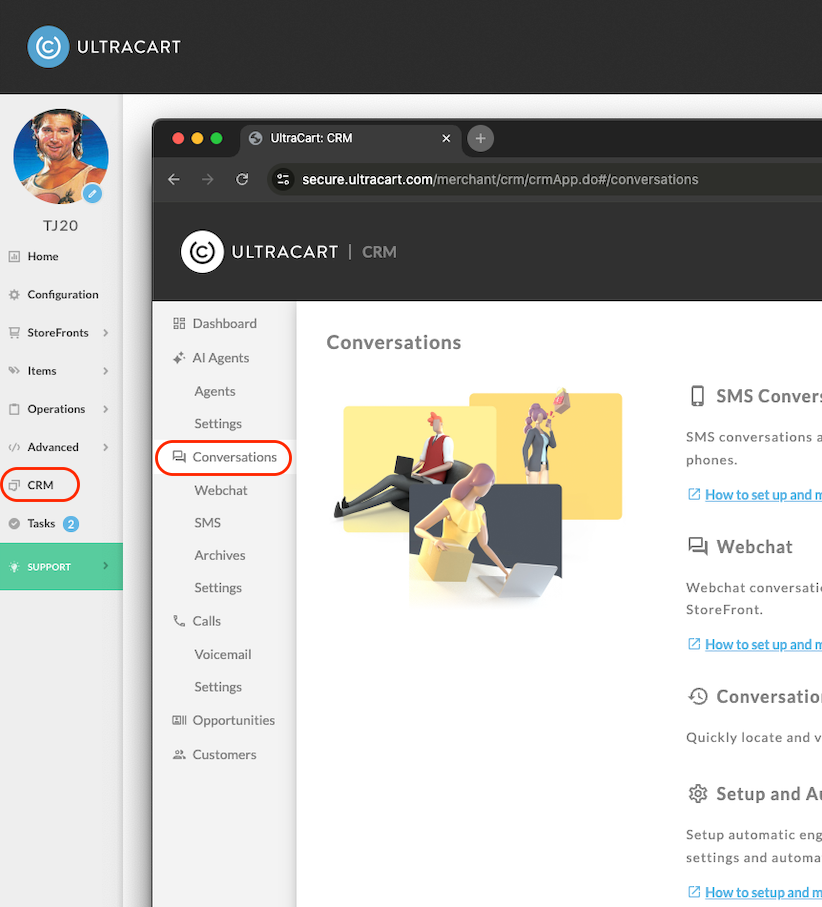The height and width of the screenshot is (907, 822).
Task: Expand the Advanced menu chevron
Action: click(x=105, y=447)
